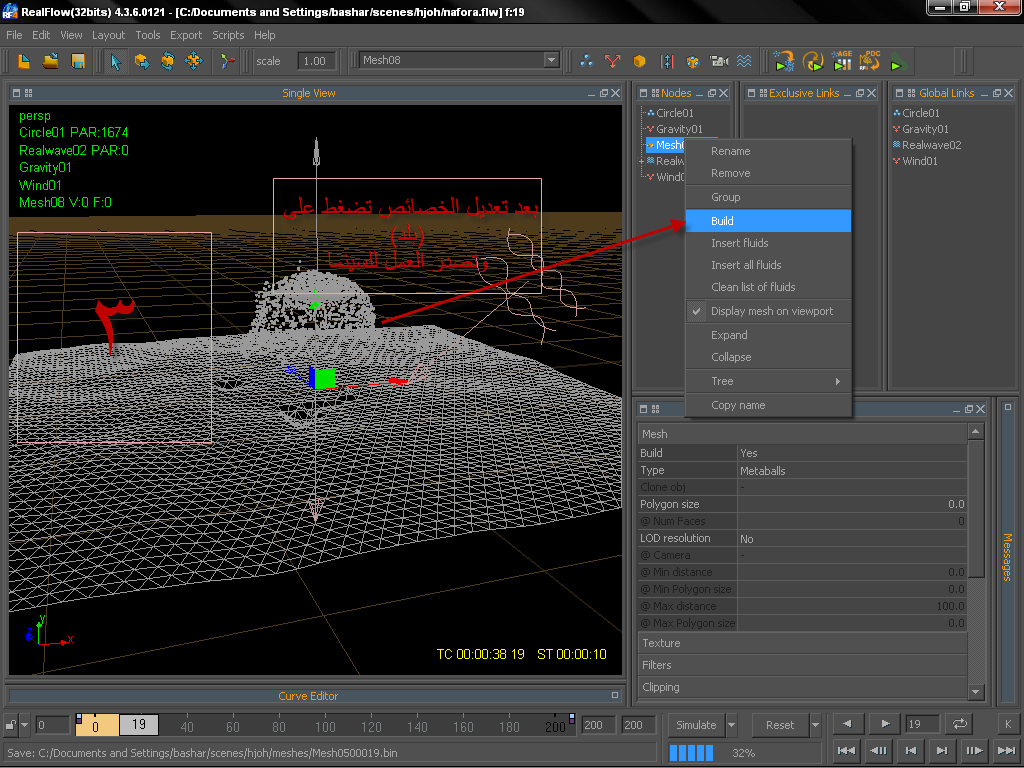1024x768 pixels.
Task: Select Realwave02 in Global Links
Action: (931, 145)
